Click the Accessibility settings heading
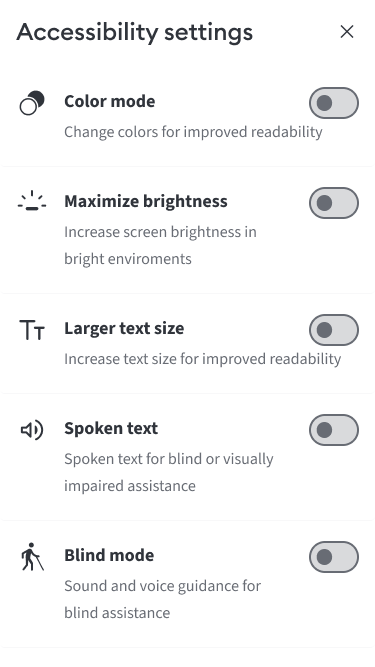This screenshot has width=375, height=667. point(134,32)
